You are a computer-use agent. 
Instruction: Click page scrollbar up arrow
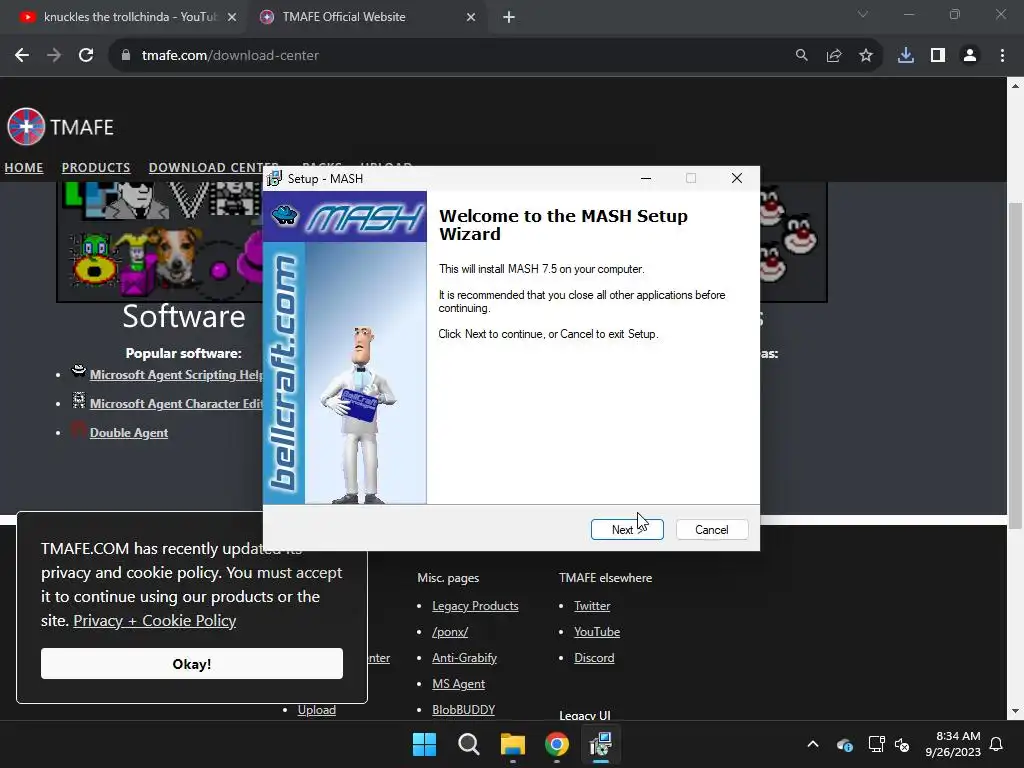click(1016, 86)
